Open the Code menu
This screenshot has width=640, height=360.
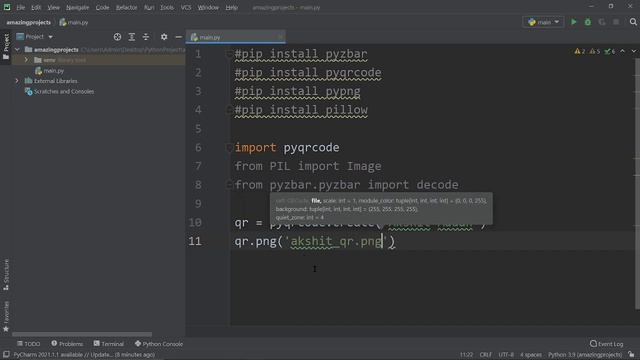pos(102,7)
